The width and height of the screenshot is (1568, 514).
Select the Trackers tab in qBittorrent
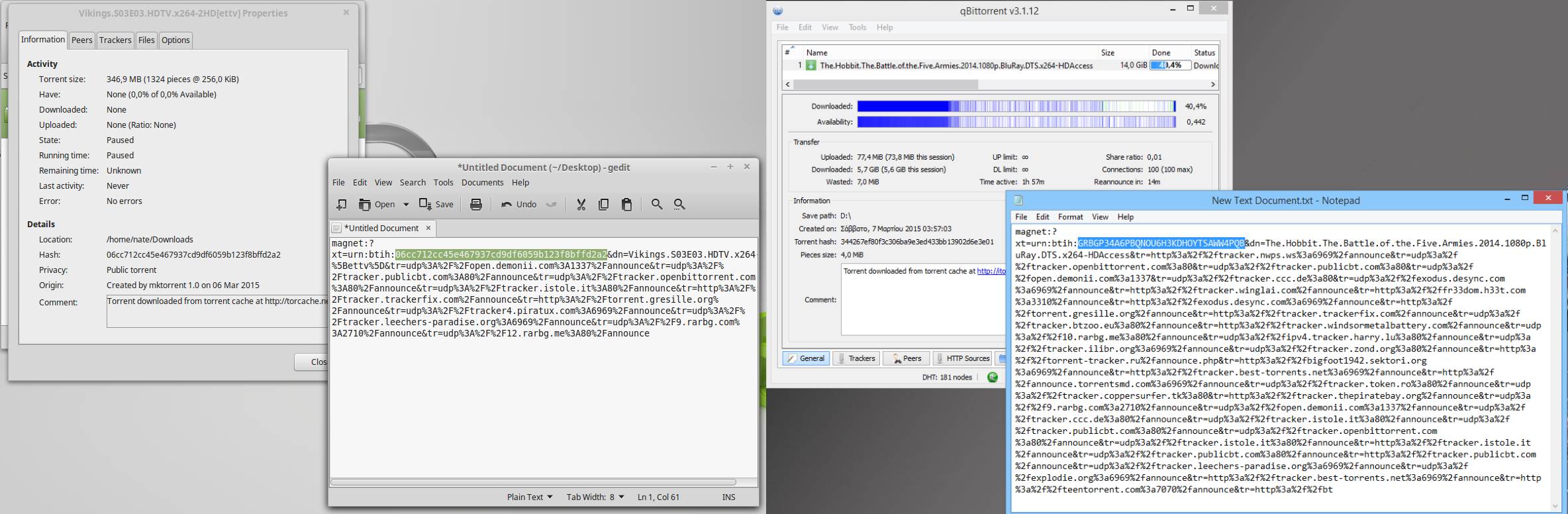pos(856,358)
